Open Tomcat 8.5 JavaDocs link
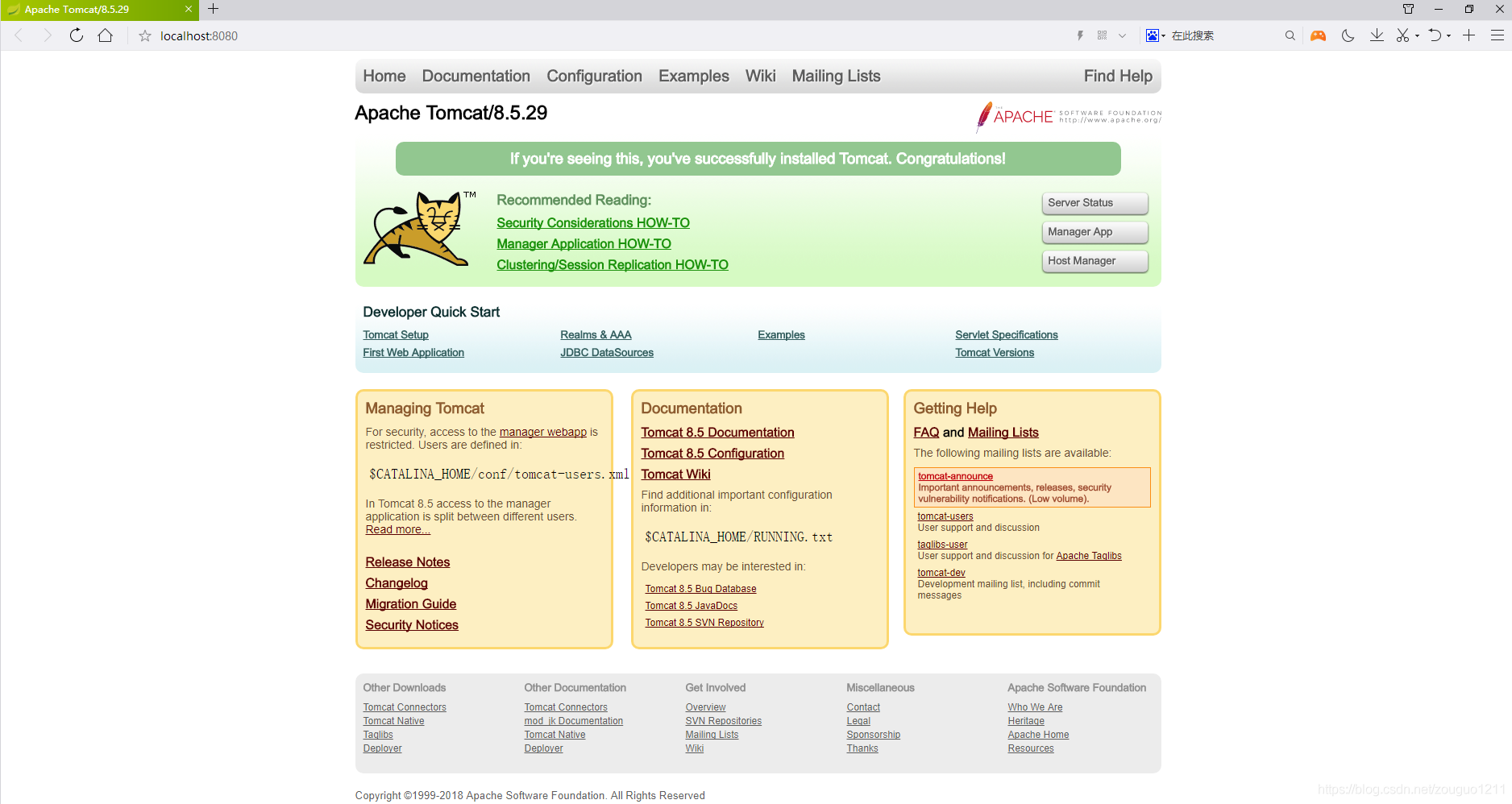The width and height of the screenshot is (1512, 804). pyautogui.click(x=692, y=606)
